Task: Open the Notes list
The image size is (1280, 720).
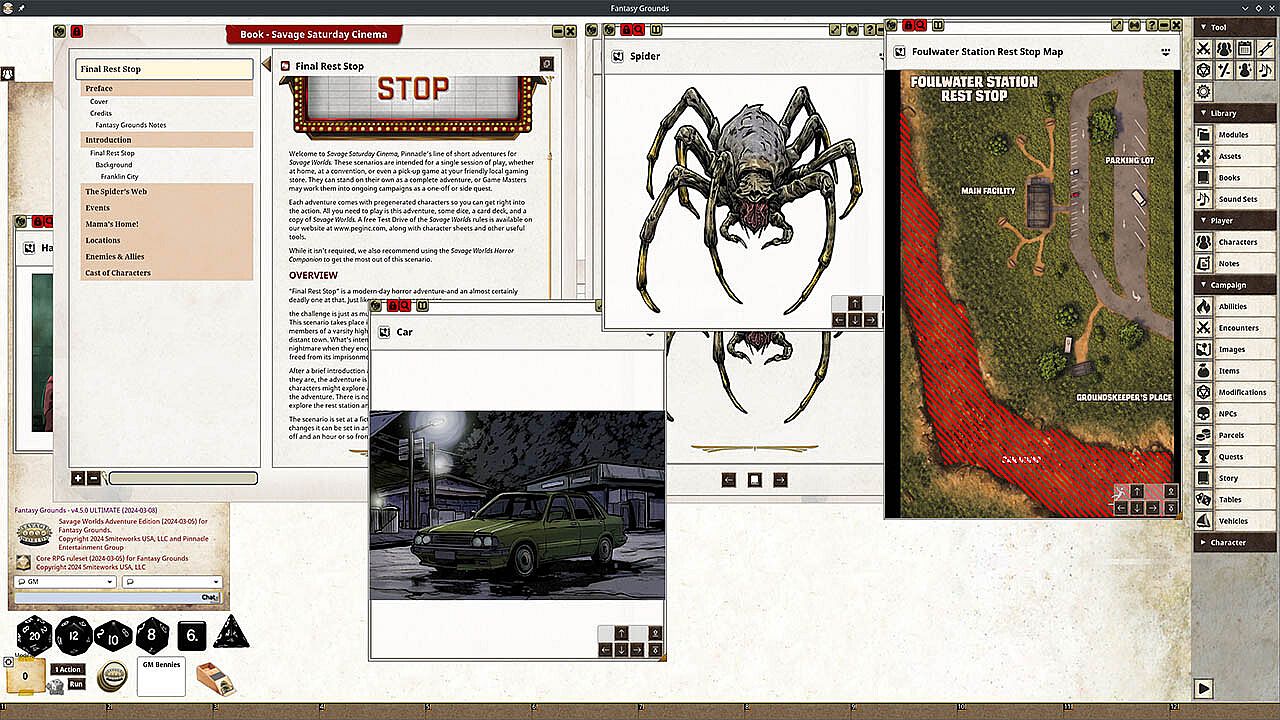Action: [1235, 264]
